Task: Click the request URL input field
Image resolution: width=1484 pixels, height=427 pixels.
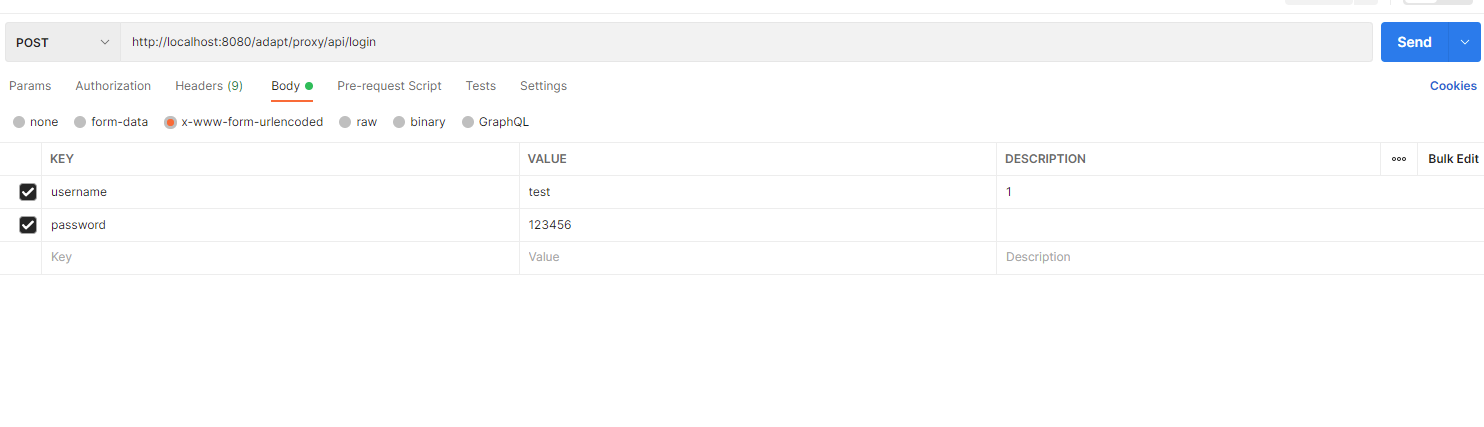Action: [746, 42]
